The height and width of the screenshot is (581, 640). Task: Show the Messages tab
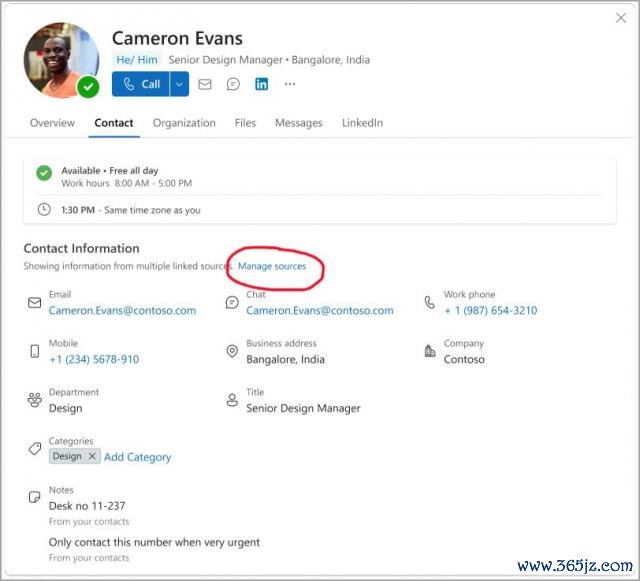pyautogui.click(x=299, y=123)
